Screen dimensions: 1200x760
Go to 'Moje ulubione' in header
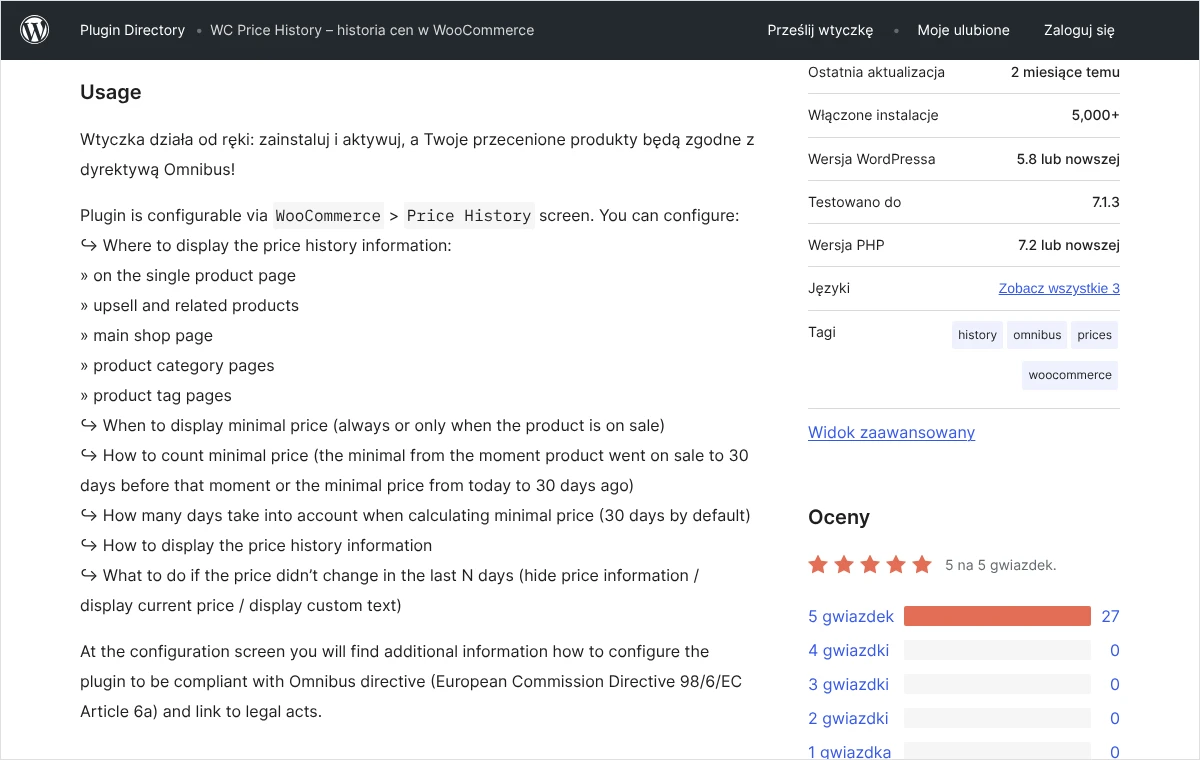pyautogui.click(x=963, y=30)
